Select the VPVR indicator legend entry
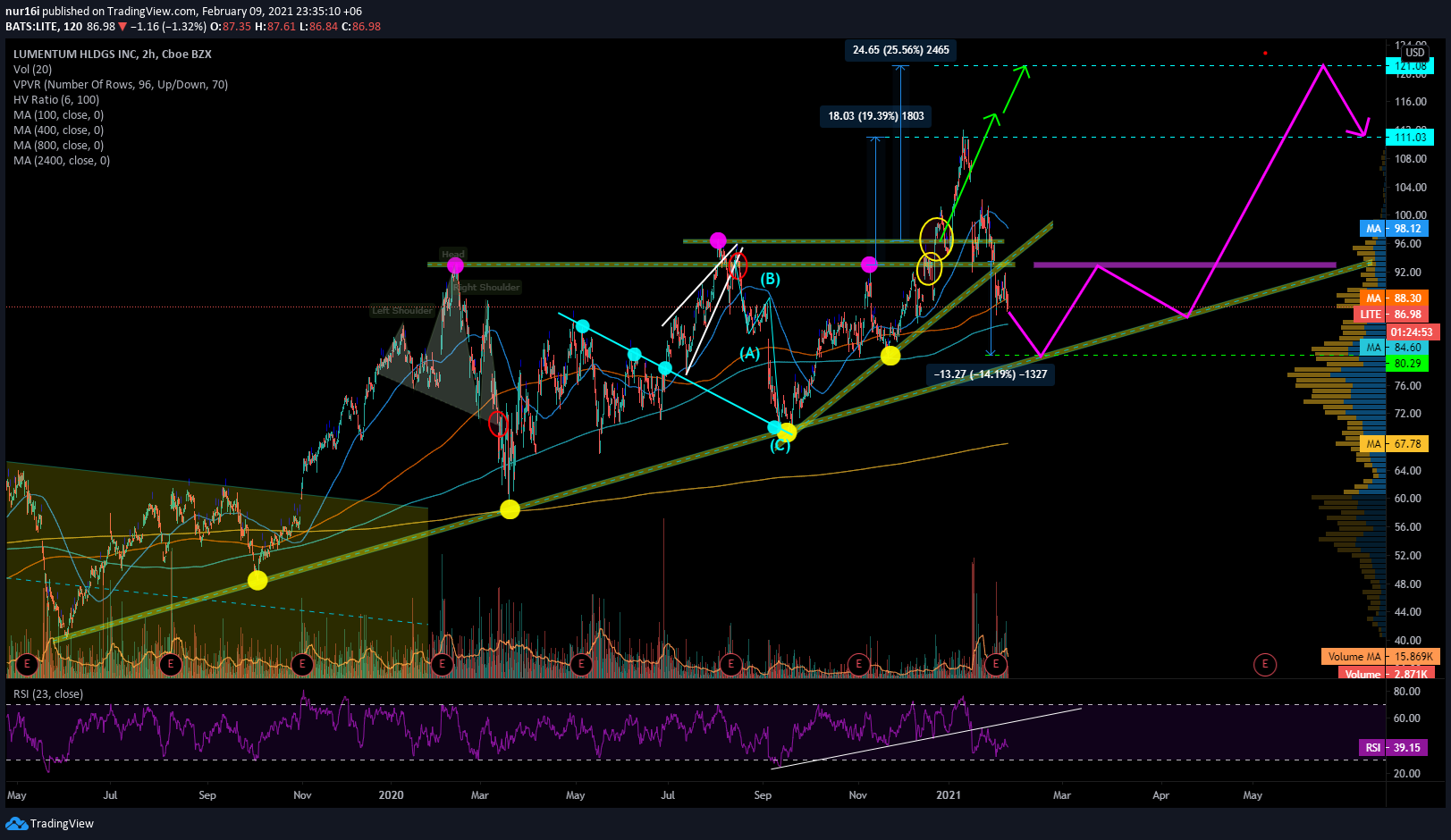The width and height of the screenshot is (1451, 840). coord(121,84)
